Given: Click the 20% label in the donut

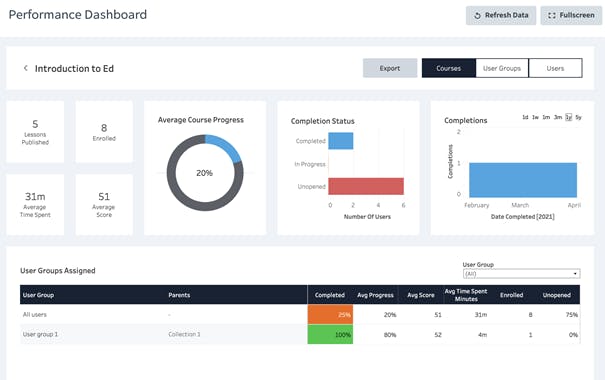Looking at the screenshot, I should (x=204, y=173).
